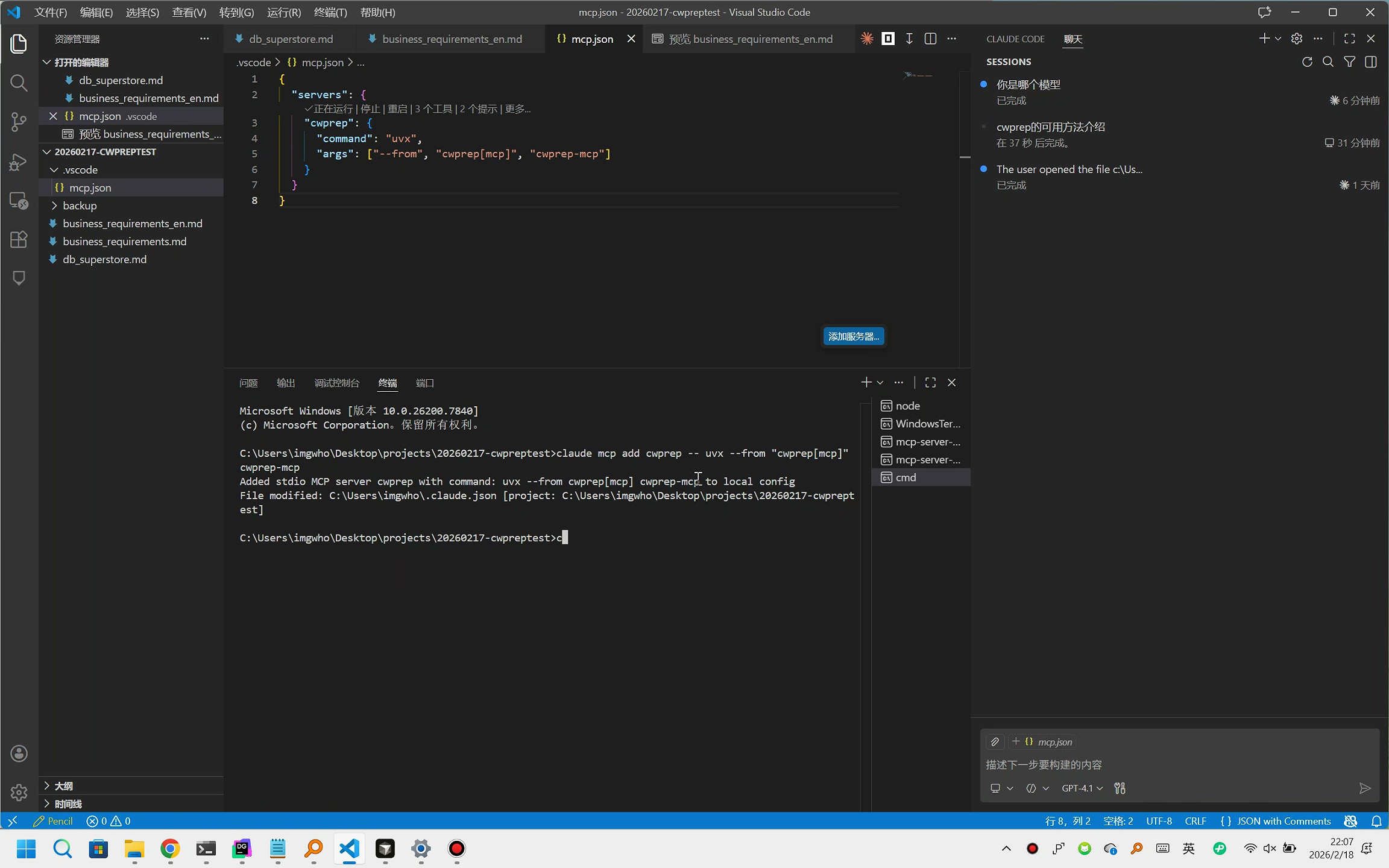
Task: Send the chat message
Action: point(1365,788)
